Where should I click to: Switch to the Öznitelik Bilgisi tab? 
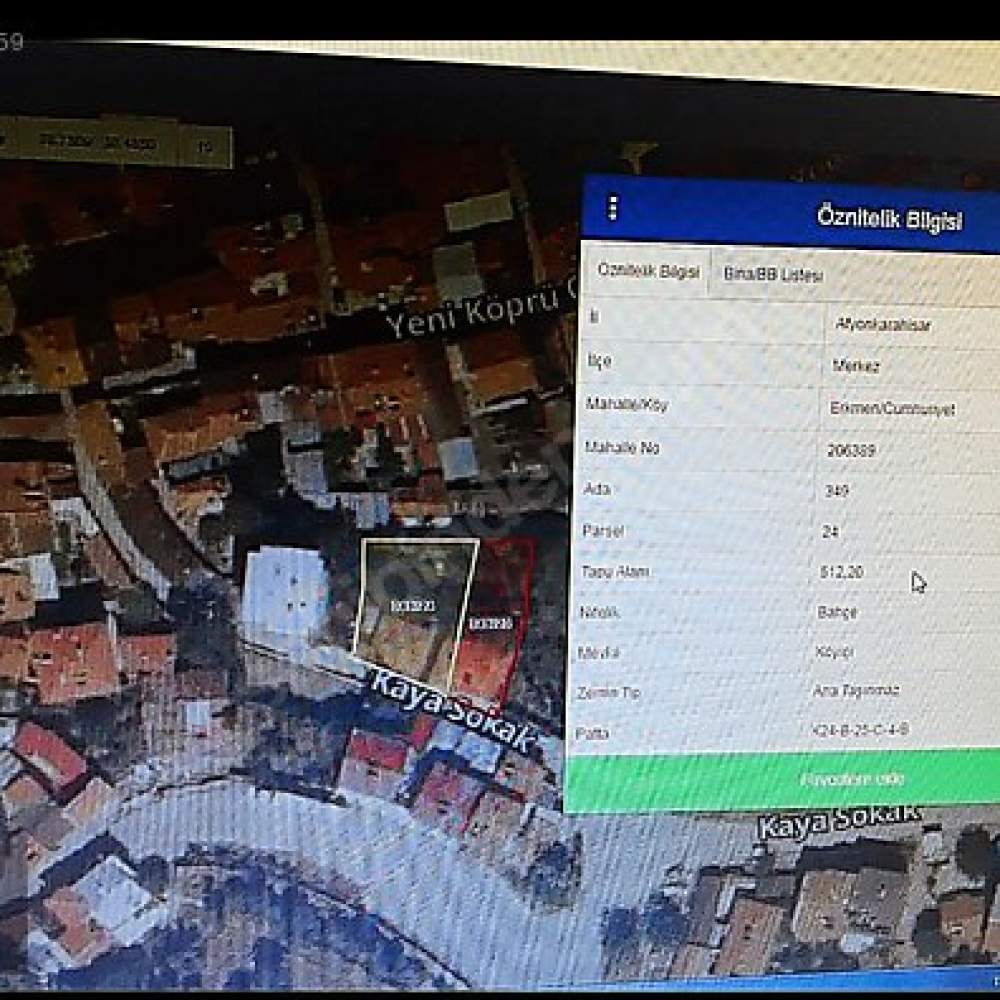coord(647,271)
